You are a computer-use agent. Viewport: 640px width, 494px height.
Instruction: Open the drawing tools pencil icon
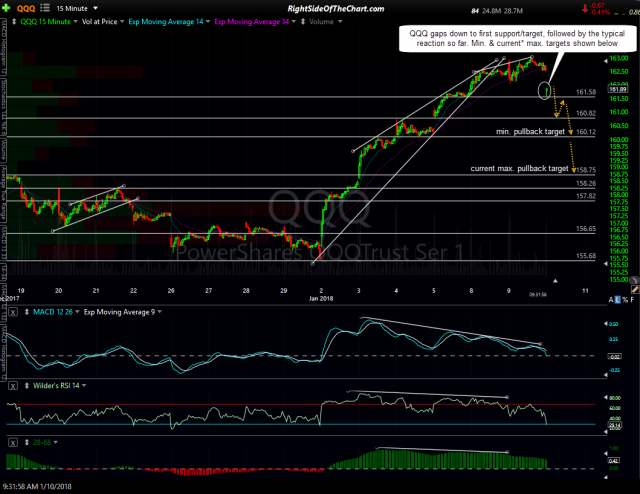click(x=635, y=289)
